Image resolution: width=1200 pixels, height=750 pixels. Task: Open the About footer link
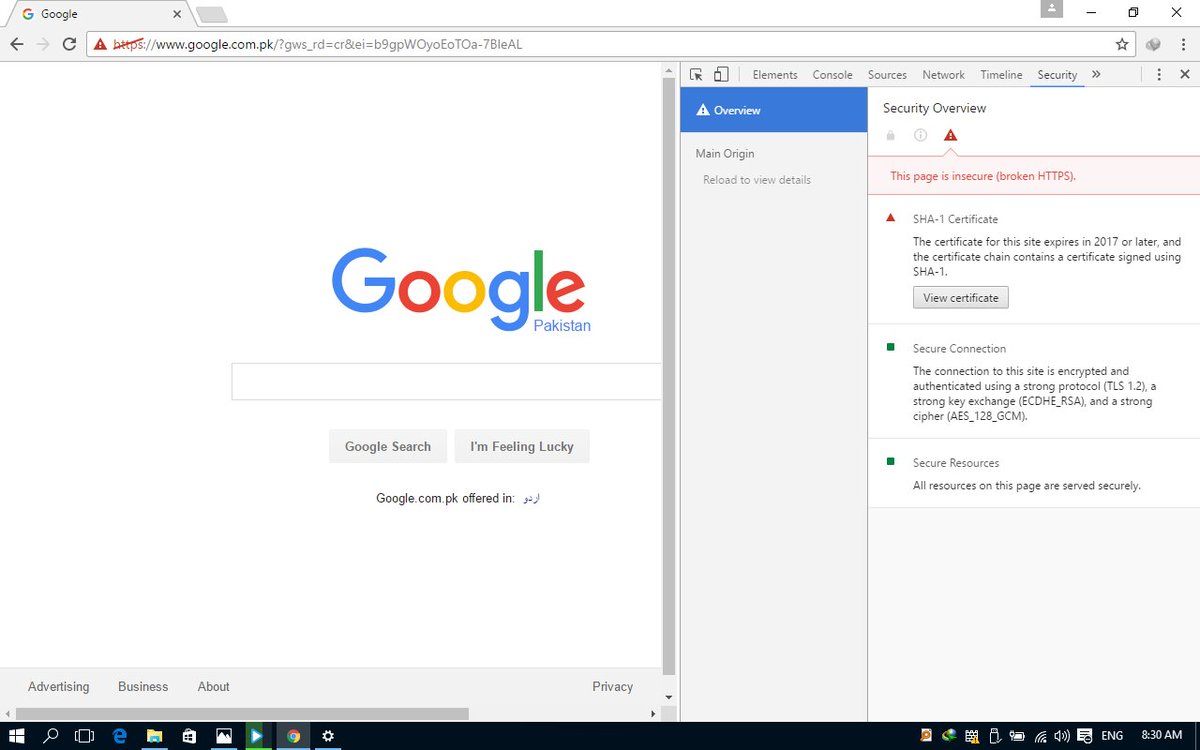coord(213,687)
